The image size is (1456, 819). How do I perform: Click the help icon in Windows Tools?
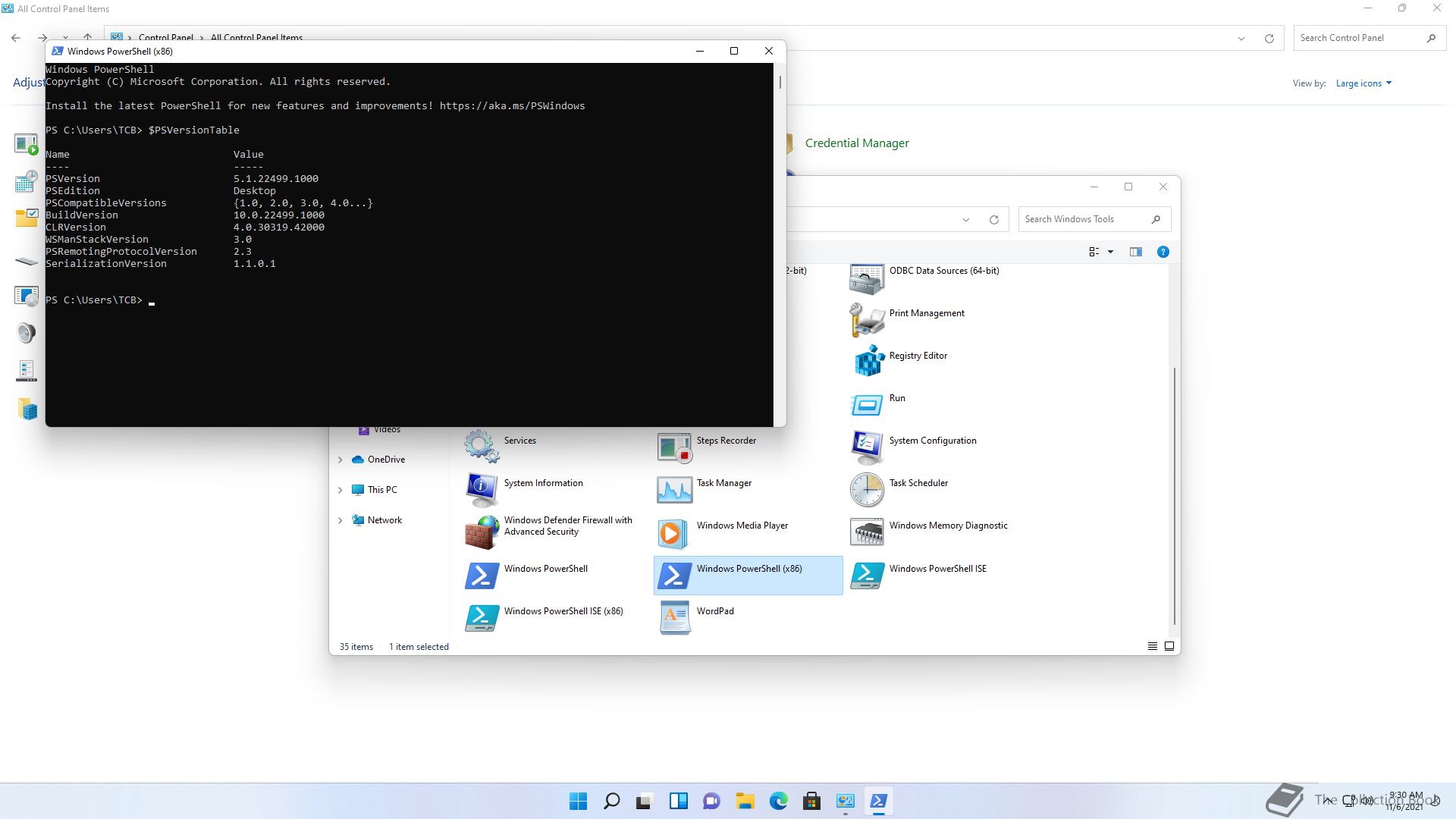[x=1163, y=252]
